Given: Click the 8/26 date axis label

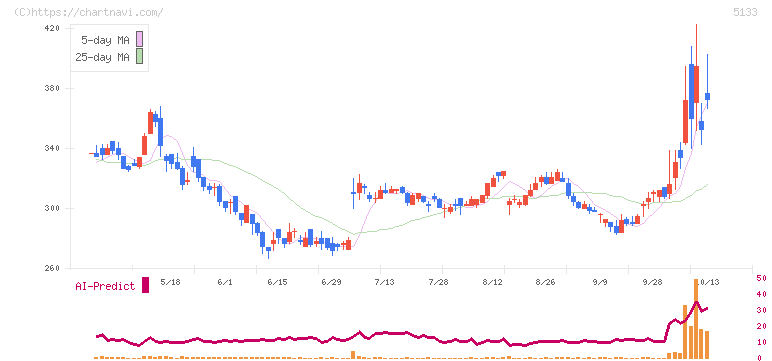Looking at the screenshot, I should tap(545, 282).
